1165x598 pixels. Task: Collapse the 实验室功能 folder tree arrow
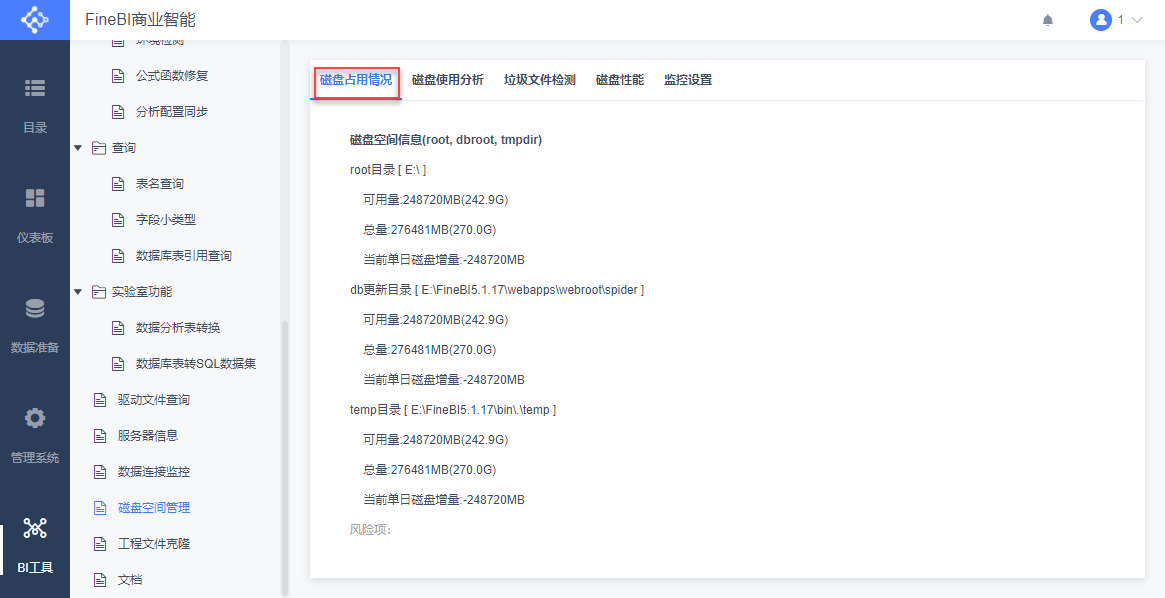78,292
